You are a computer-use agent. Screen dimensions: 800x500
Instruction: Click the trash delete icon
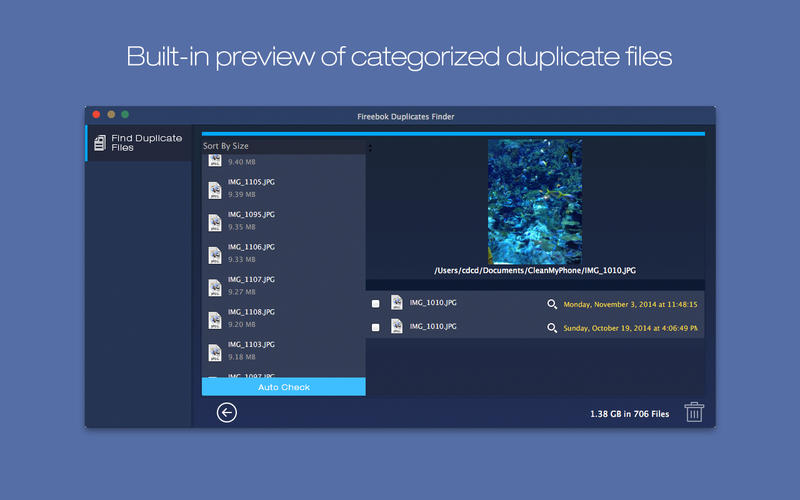pyautogui.click(x=694, y=412)
